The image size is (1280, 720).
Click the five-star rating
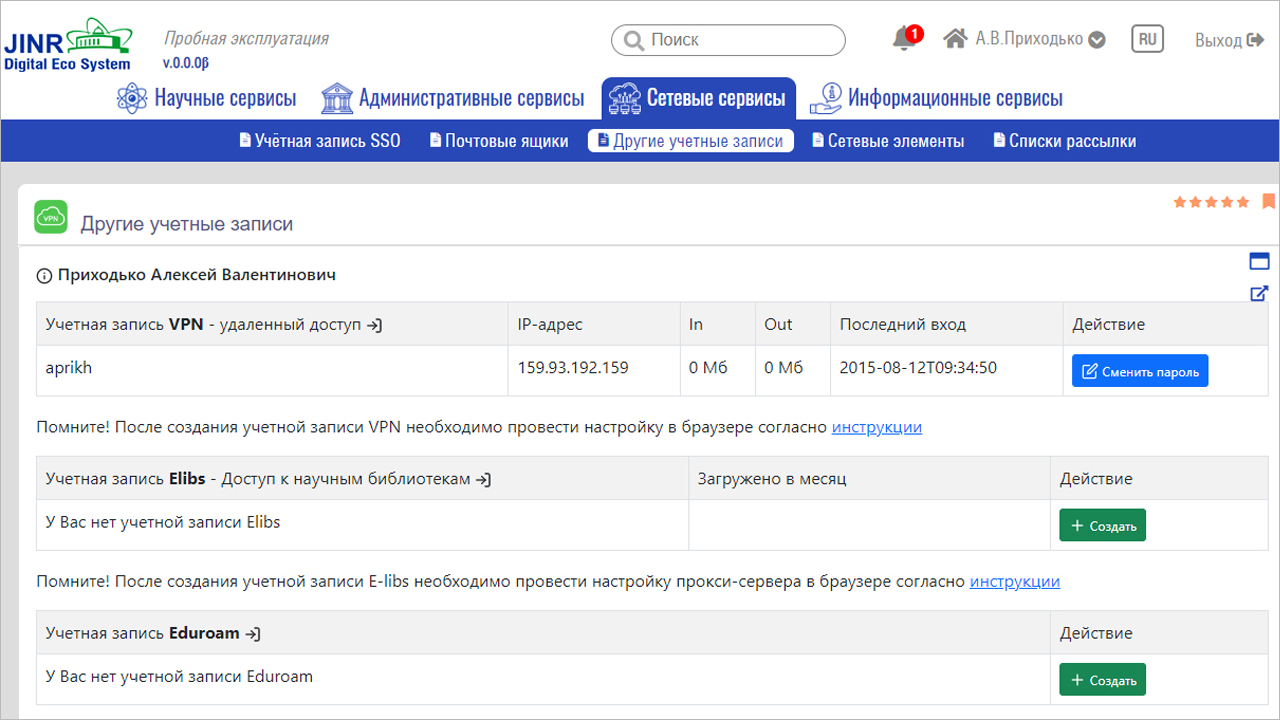click(1211, 202)
